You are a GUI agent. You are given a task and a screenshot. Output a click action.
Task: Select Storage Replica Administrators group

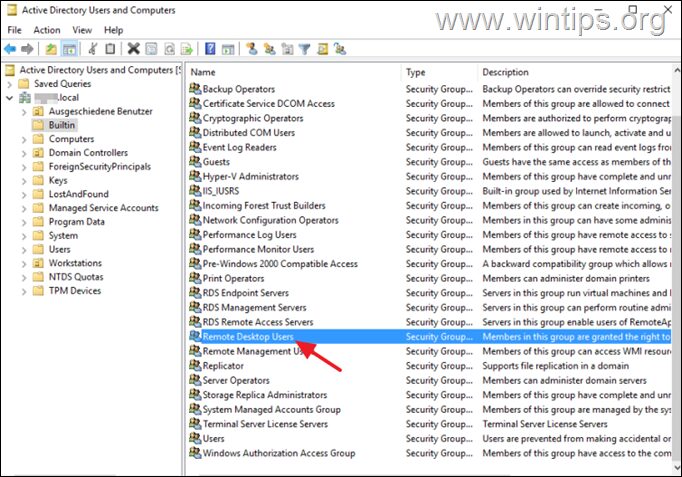pyautogui.click(x=264, y=395)
